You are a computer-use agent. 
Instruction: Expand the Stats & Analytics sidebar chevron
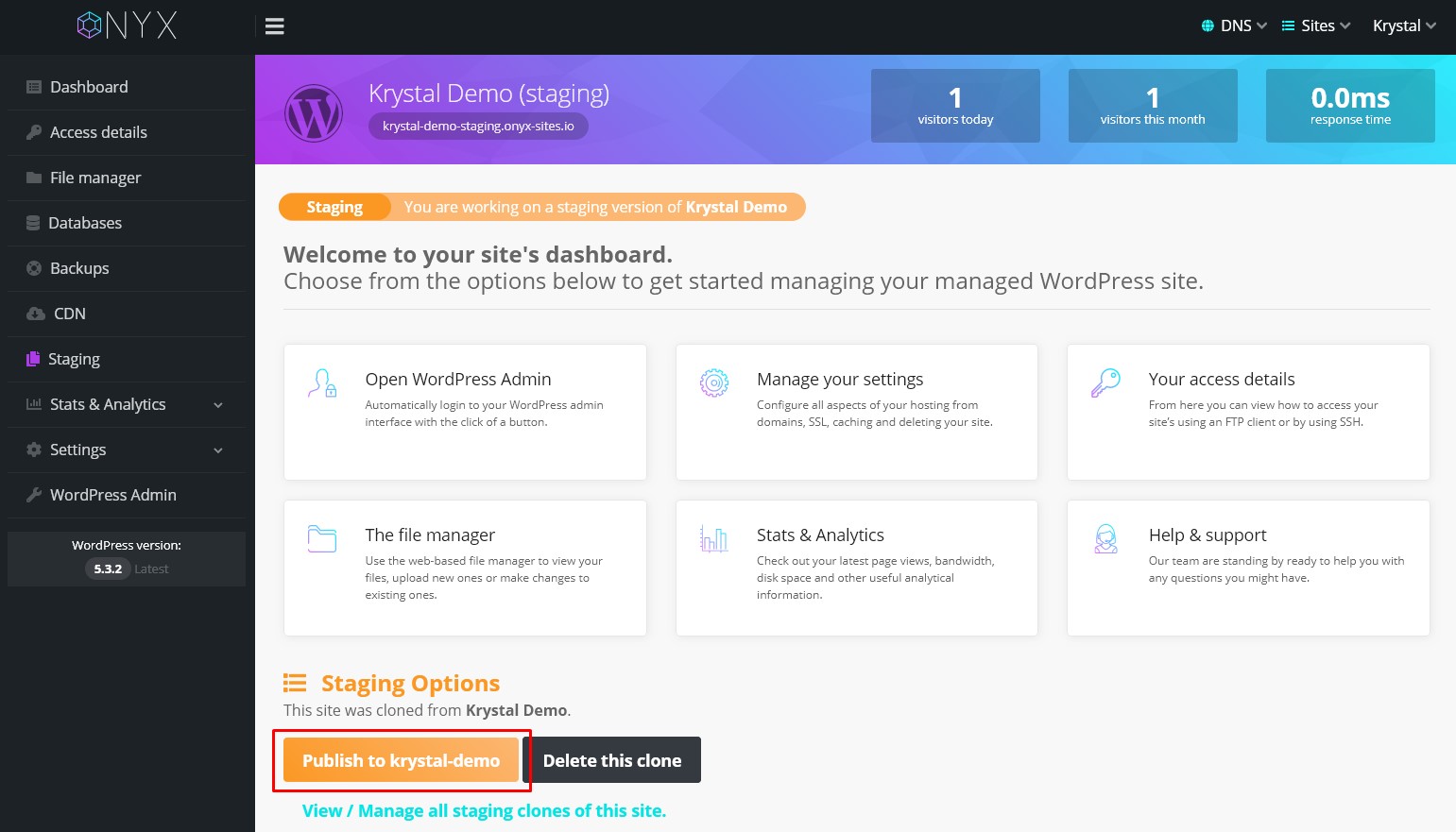[x=218, y=405]
